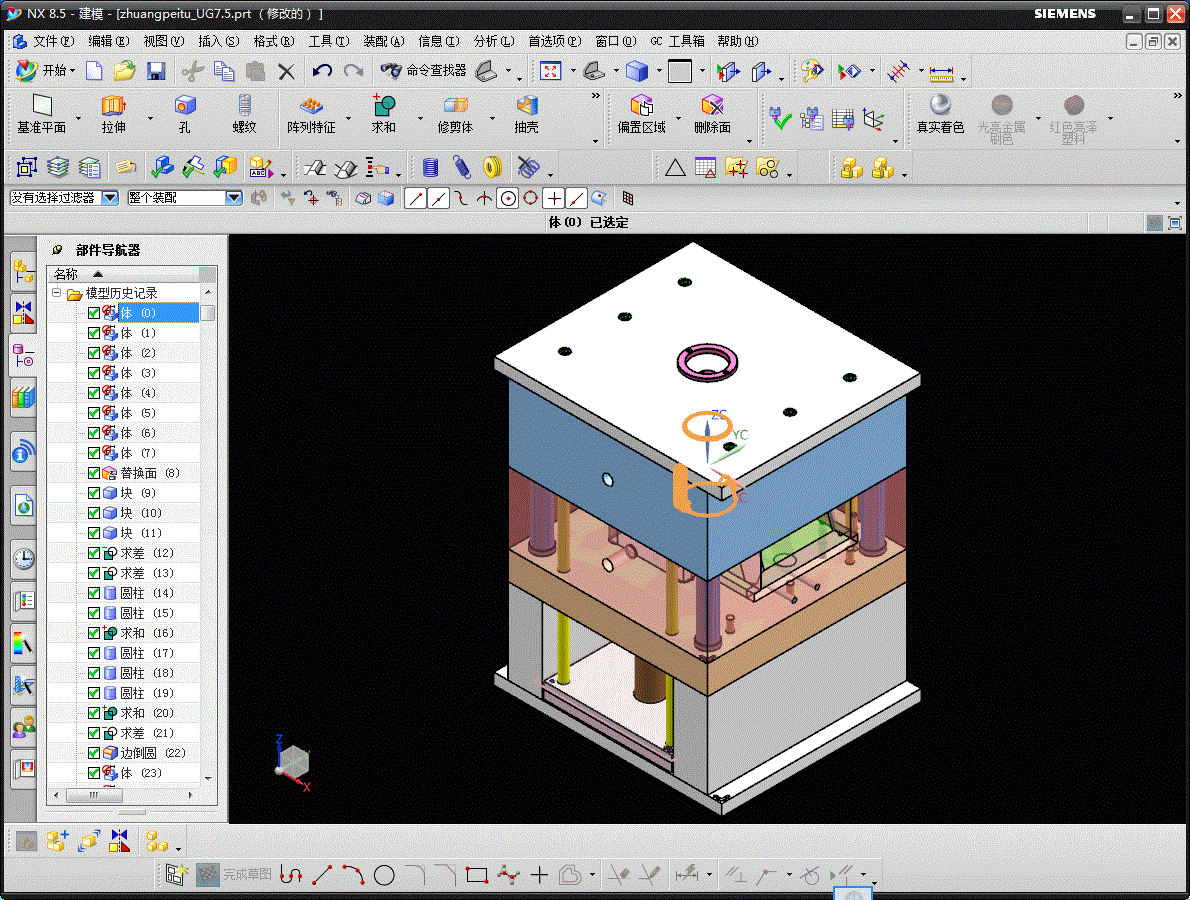Select the Hole (孔) feature tool
Image resolution: width=1190 pixels, height=900 pixels.
184,106
